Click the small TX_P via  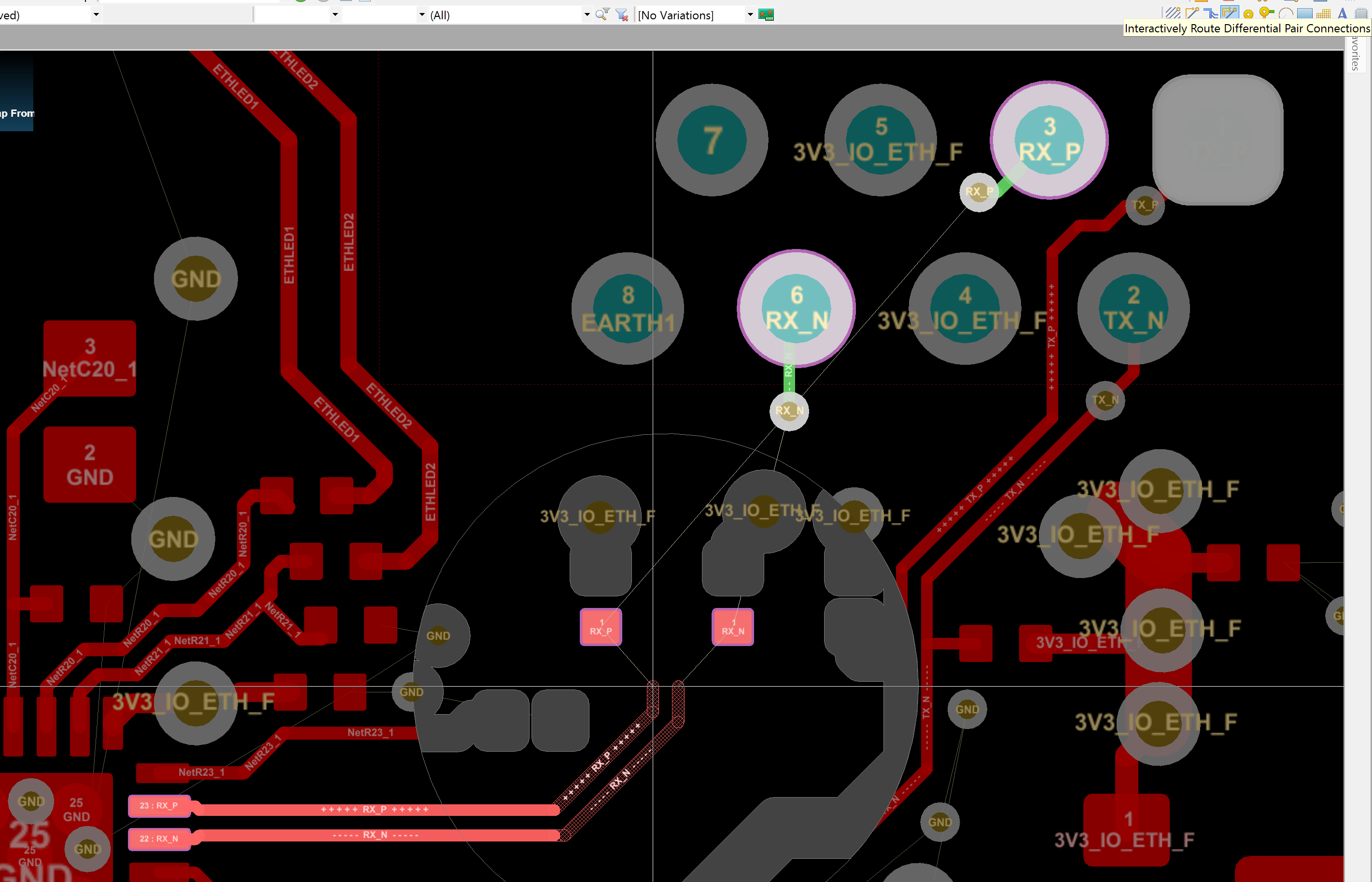click(x=1145, y=205)
